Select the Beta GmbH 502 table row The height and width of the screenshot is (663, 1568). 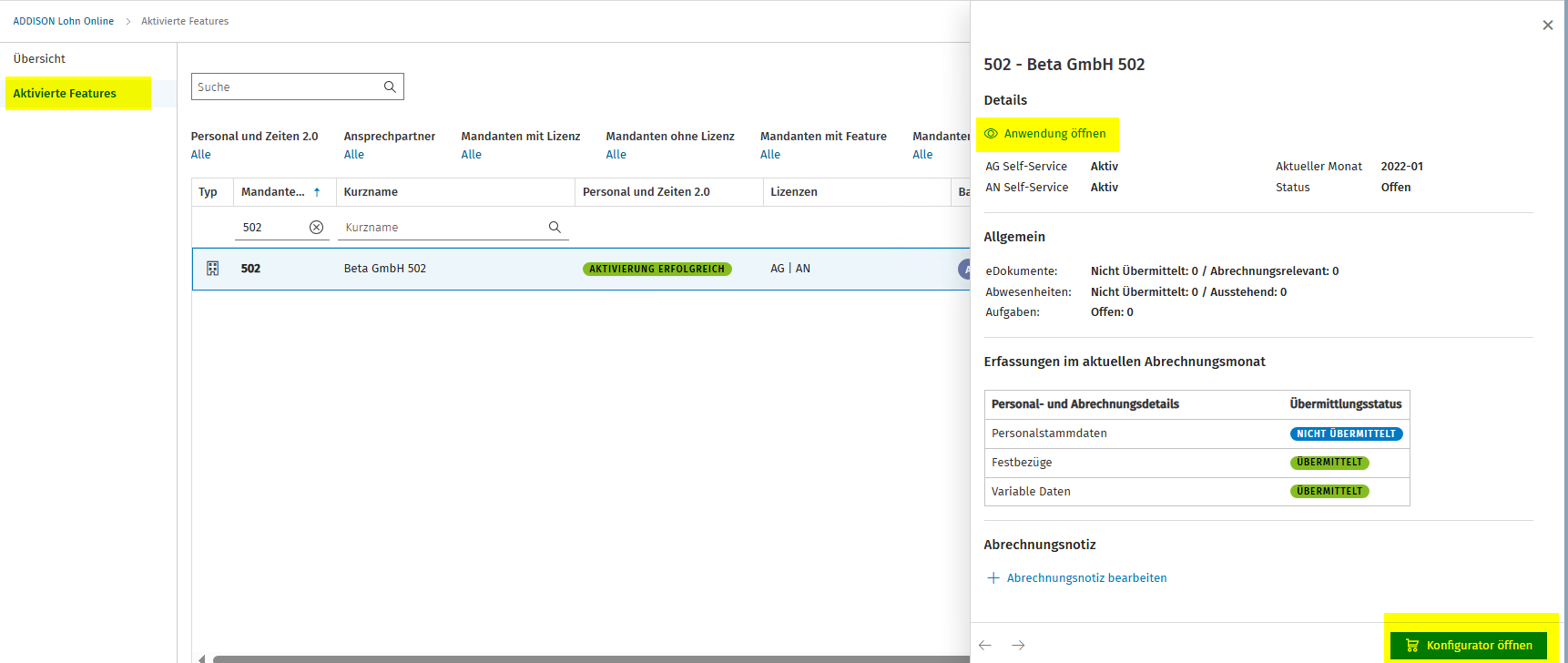[x=581, y=269]
